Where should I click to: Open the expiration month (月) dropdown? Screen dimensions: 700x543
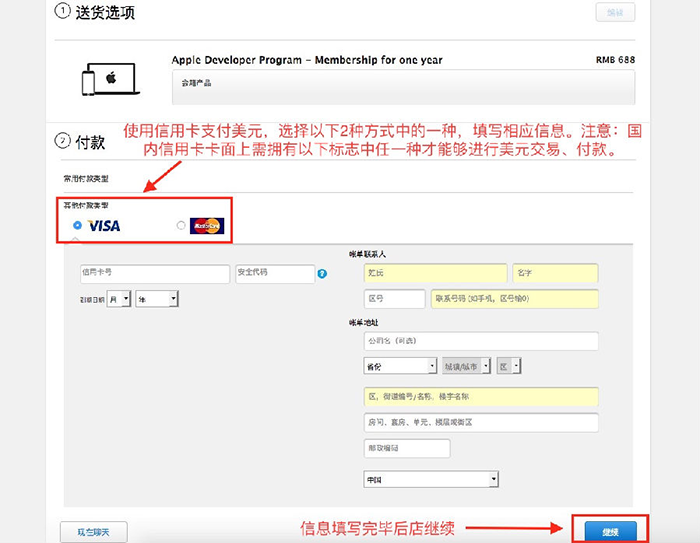[x=117, y=298]
